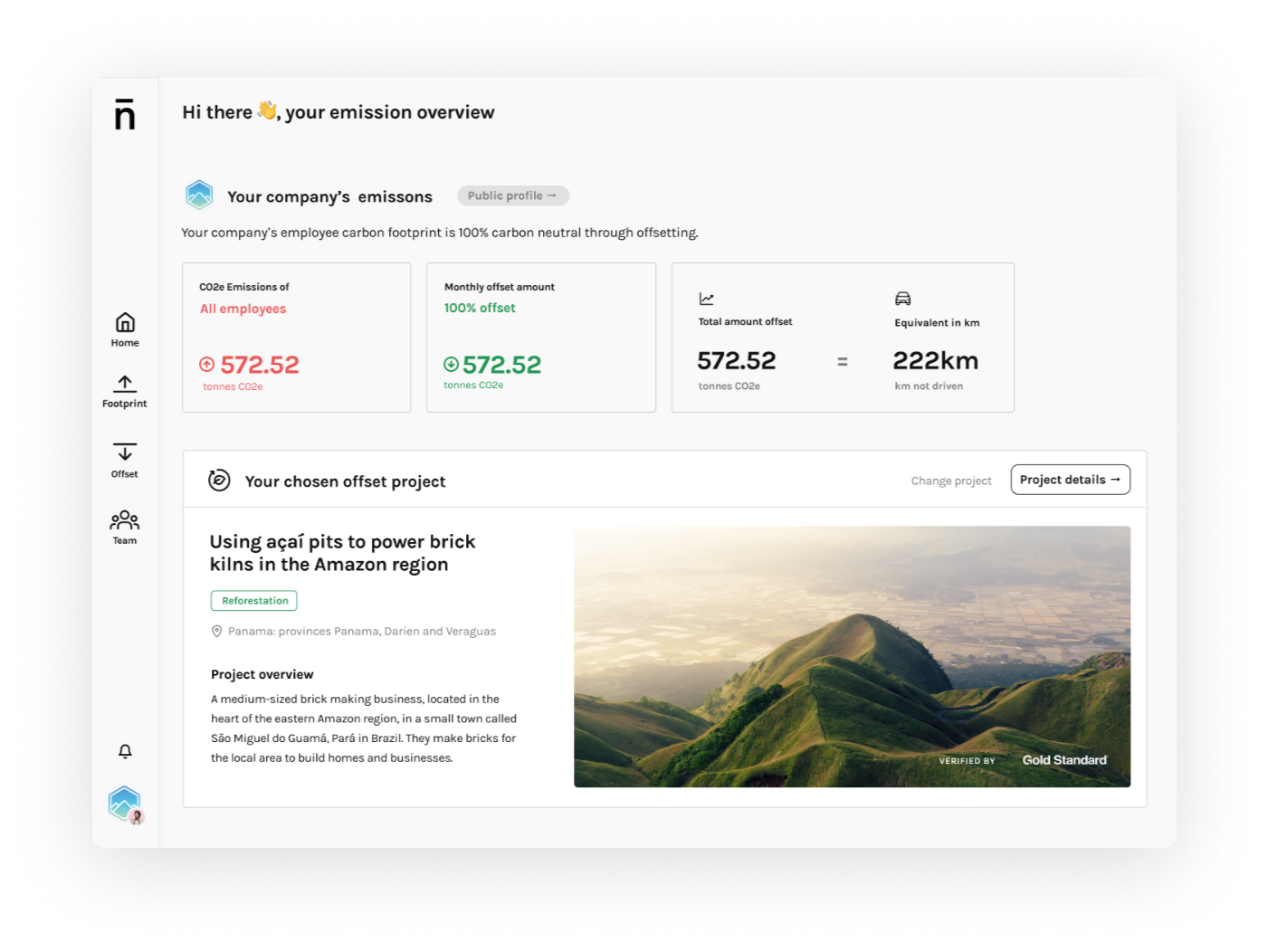The width and height of the screenshot is (1268, 952).
Task: Open Project details
Action: coord(1070,480)
